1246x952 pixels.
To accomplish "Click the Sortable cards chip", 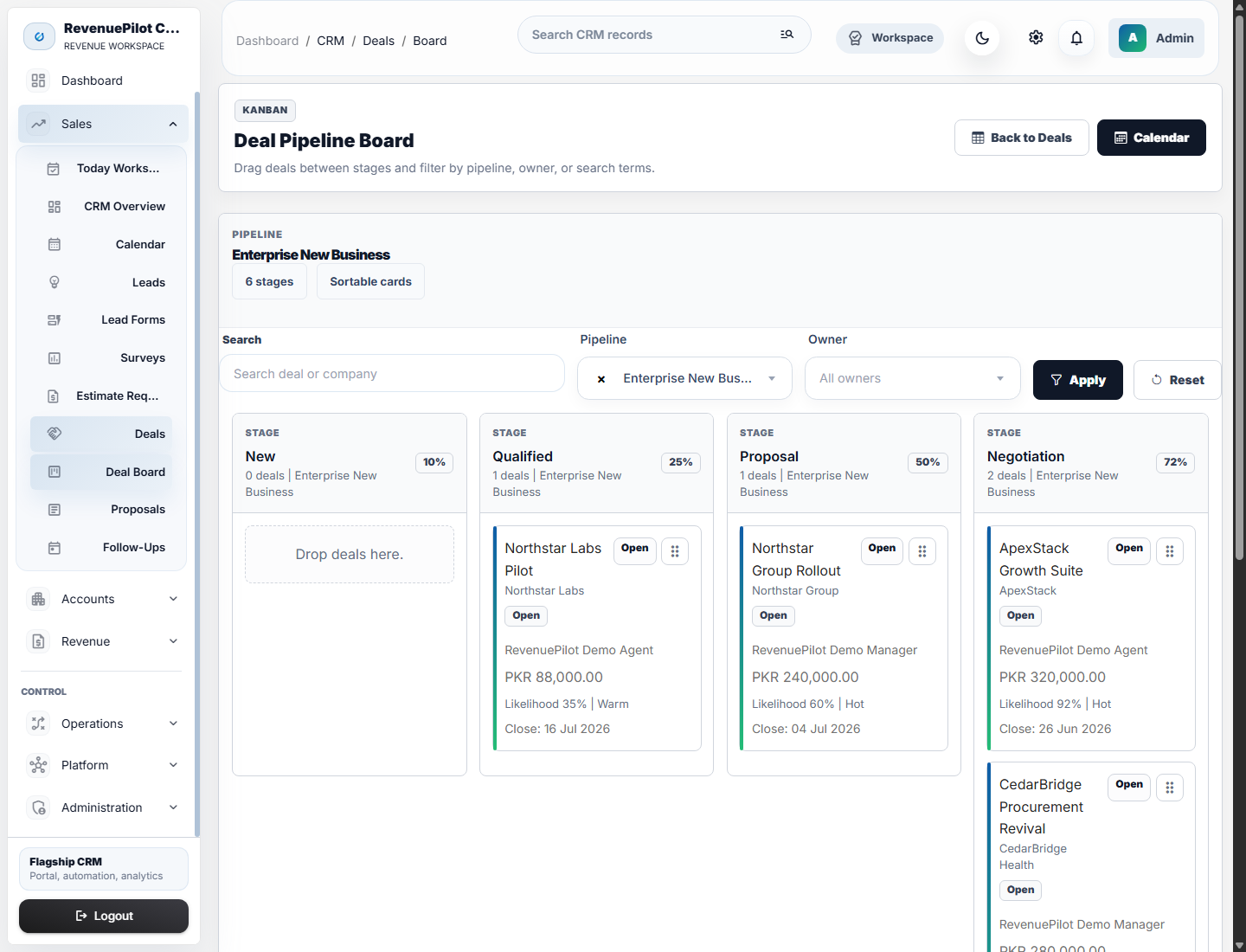I will [x=370, y=281].
